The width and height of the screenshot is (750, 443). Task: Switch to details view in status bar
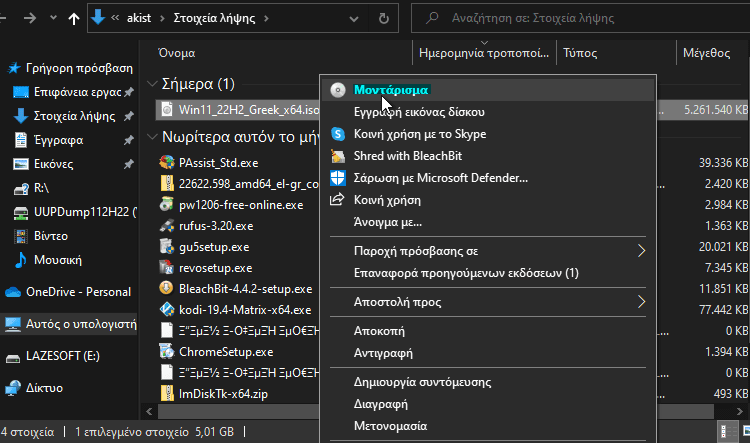pos(727,431)
